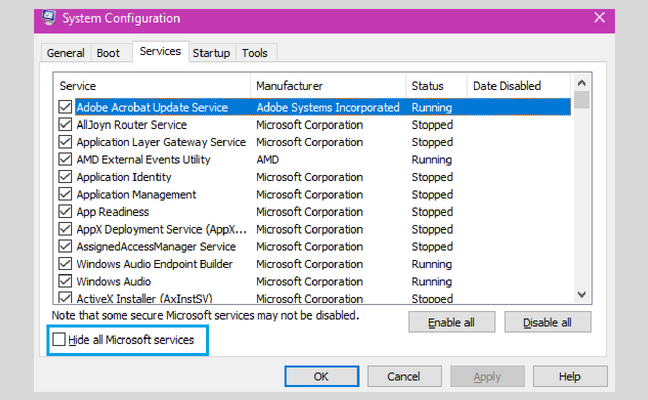Image resolution: width=648 pixels, height=400 pixels.
Task: Toggle AMD External Events Utility checkbox
Action: [65, 159]
